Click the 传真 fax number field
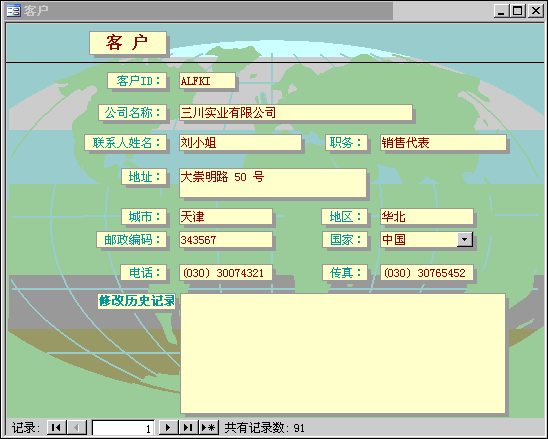 (427, 273)
